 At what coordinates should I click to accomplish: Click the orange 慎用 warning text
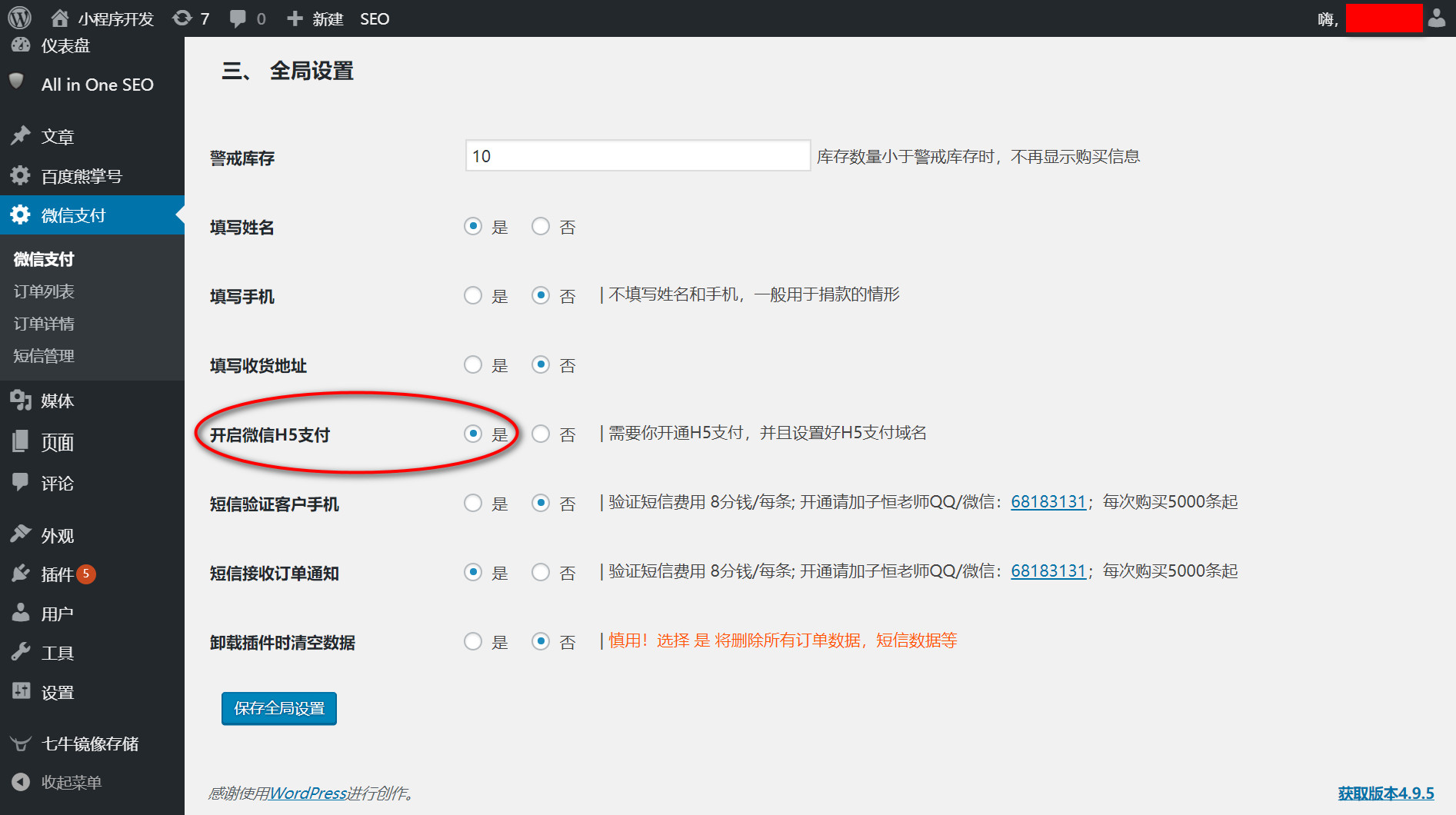783,640
